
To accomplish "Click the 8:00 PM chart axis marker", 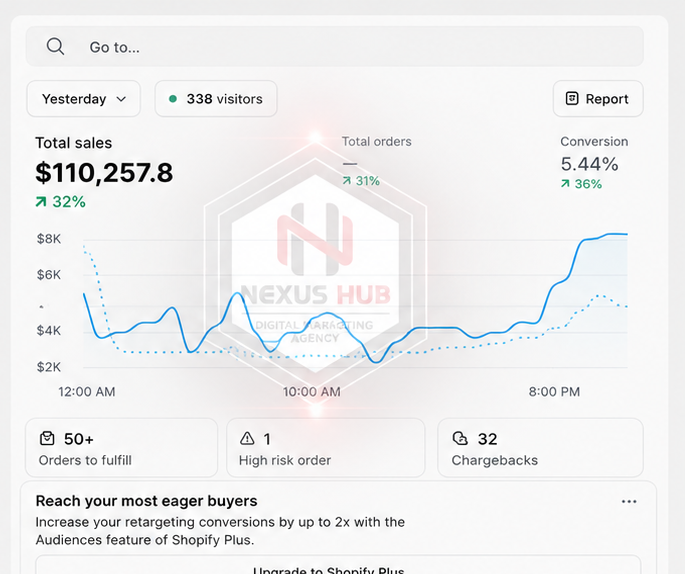I will 554,392.
